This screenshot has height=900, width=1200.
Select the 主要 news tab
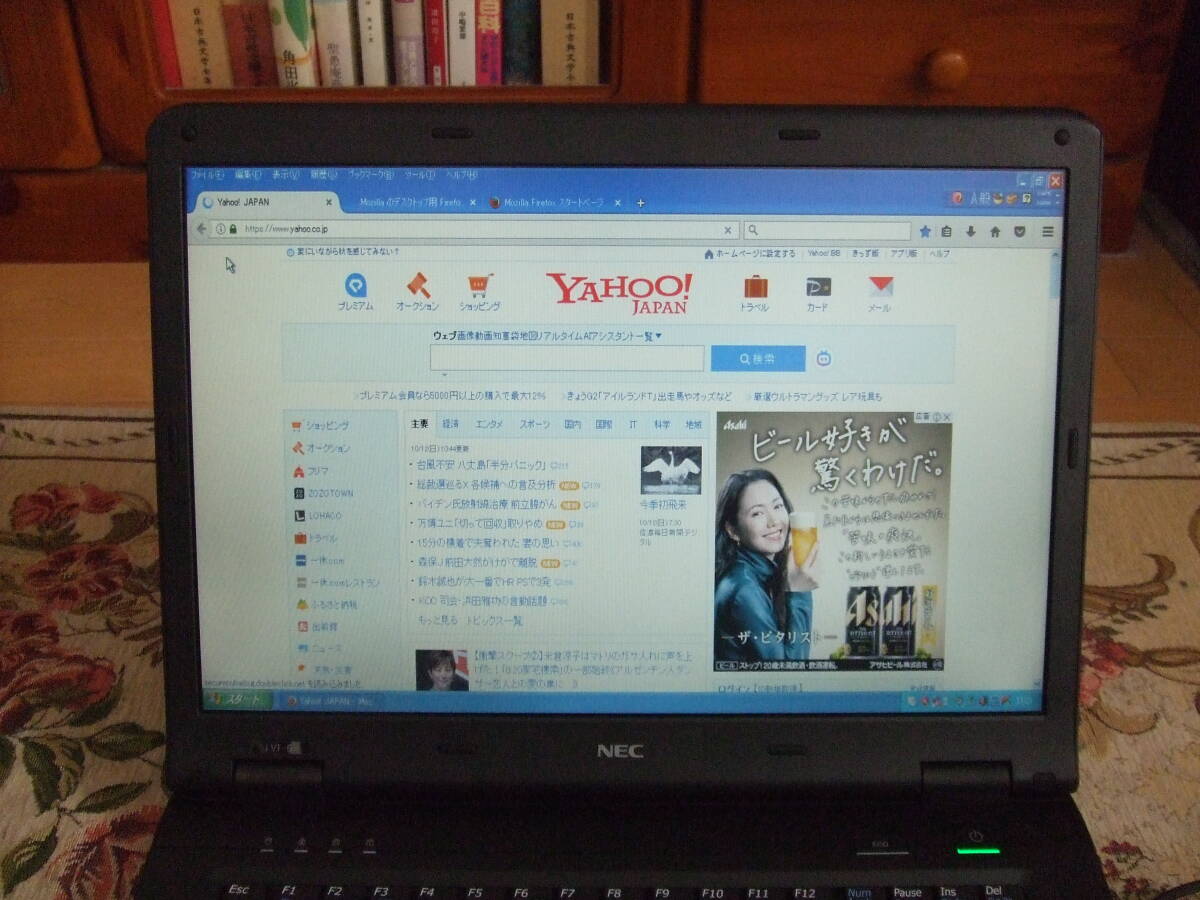tap(419, 424)
